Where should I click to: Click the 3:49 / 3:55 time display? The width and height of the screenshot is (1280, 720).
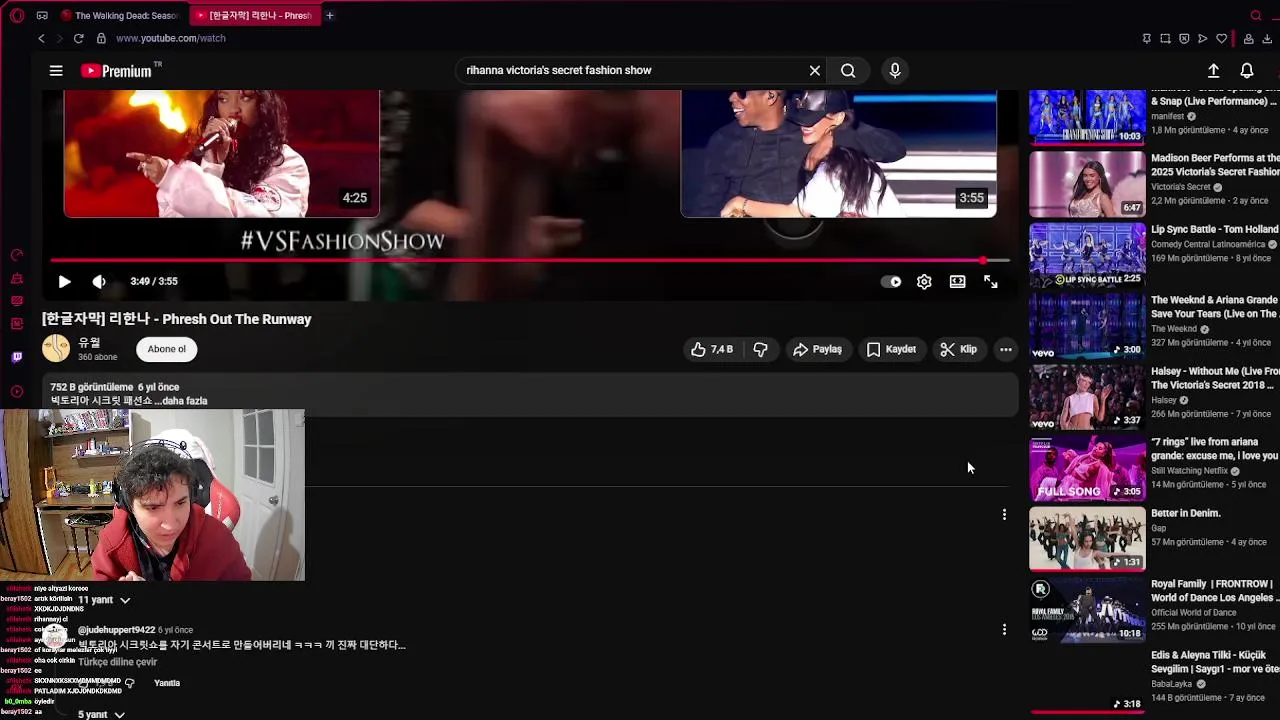tap(154, 281)
